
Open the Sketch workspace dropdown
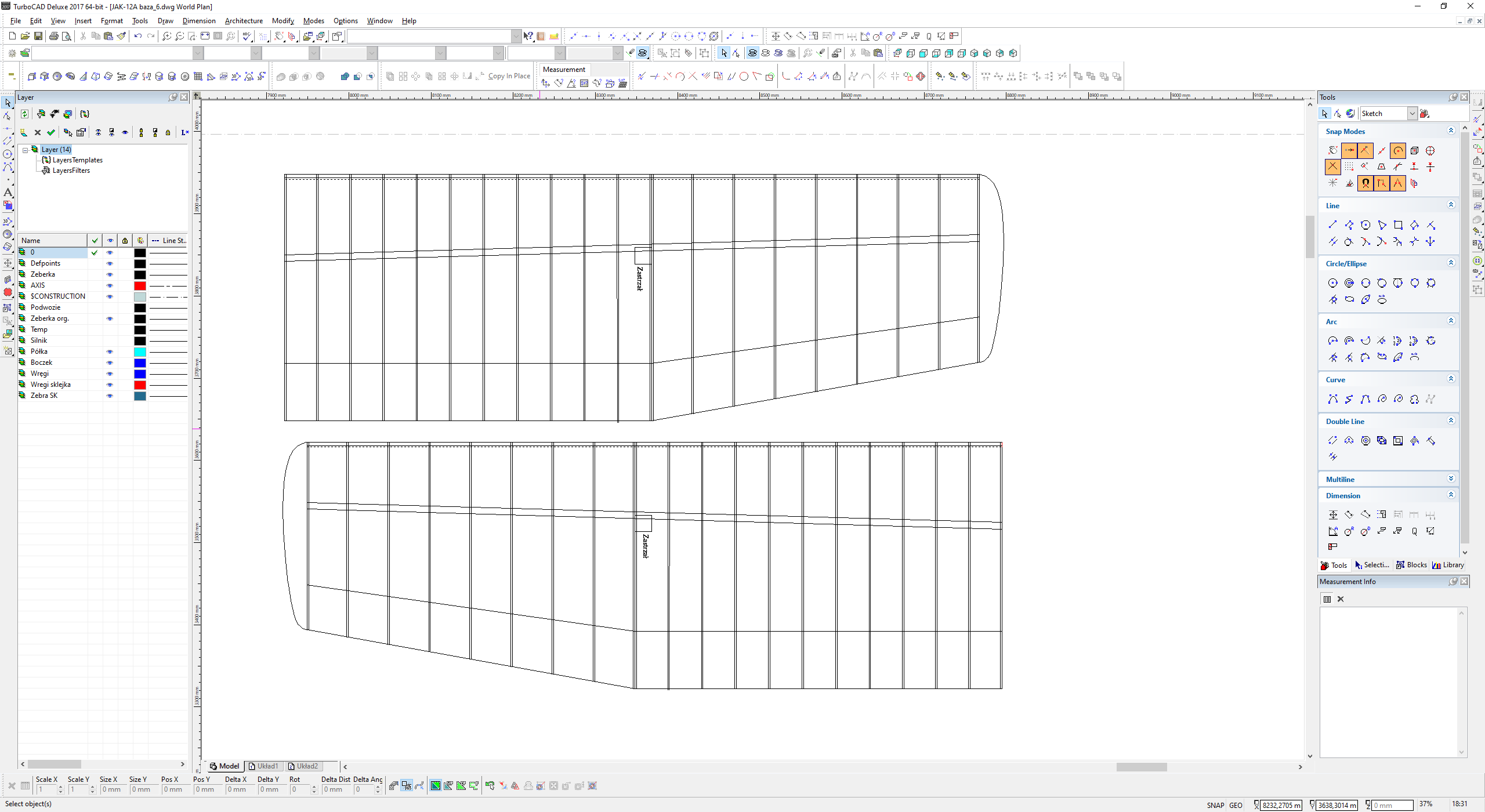click(x=1412, y=114)
